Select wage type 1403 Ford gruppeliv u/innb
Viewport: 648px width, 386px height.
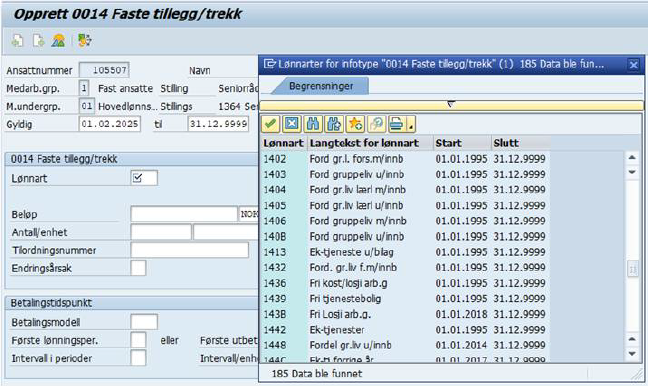pos(405,174)
